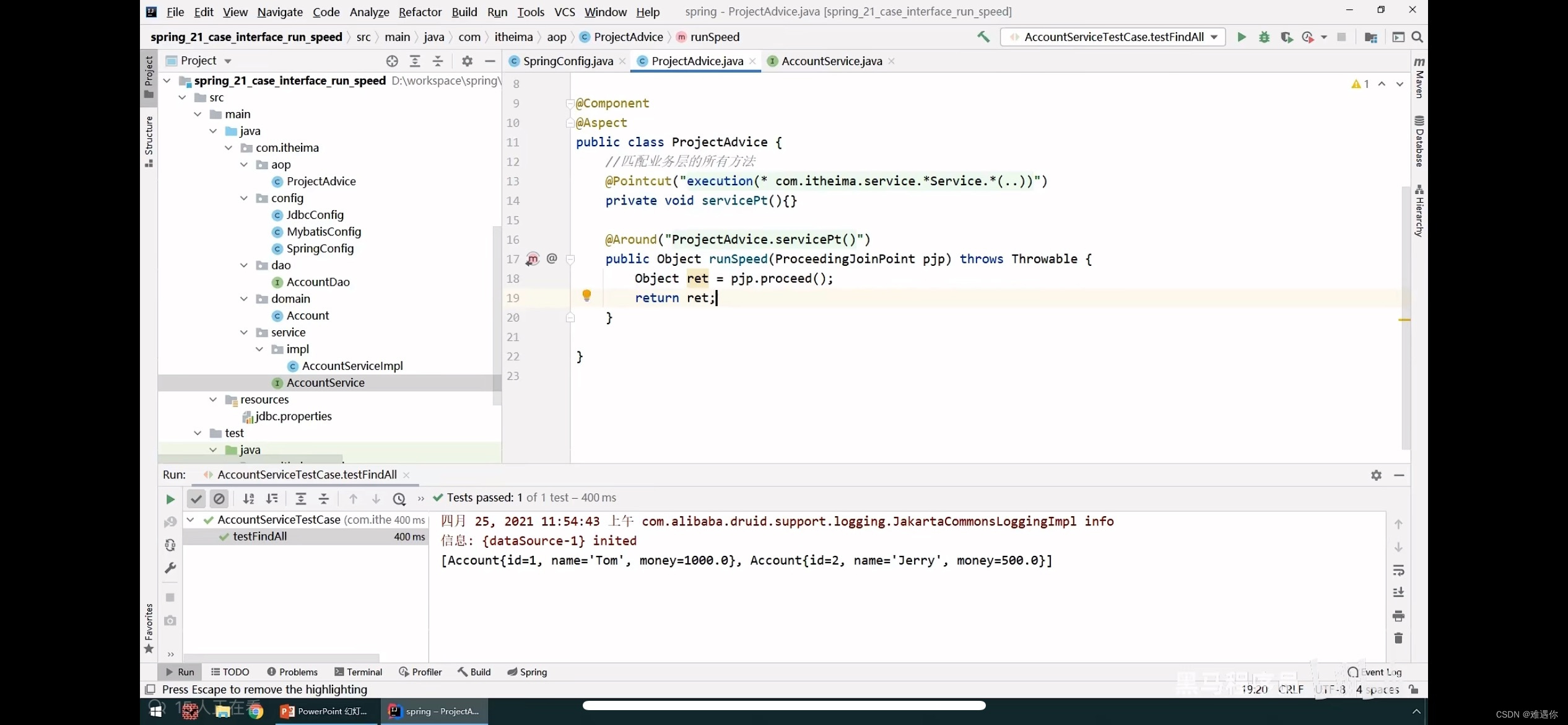Screen dimensions: 1568x725
Task: Click the locate-file target icon in Project panel
Action: (392, 61)
